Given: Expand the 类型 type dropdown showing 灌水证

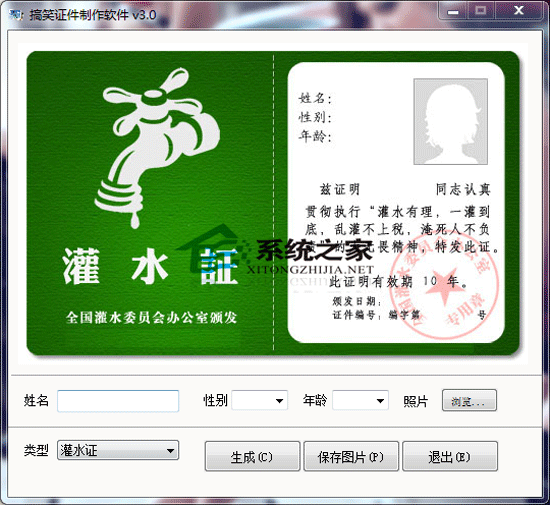Looking at the screenshot, I should pyautogui.click(x=118, y=450).
